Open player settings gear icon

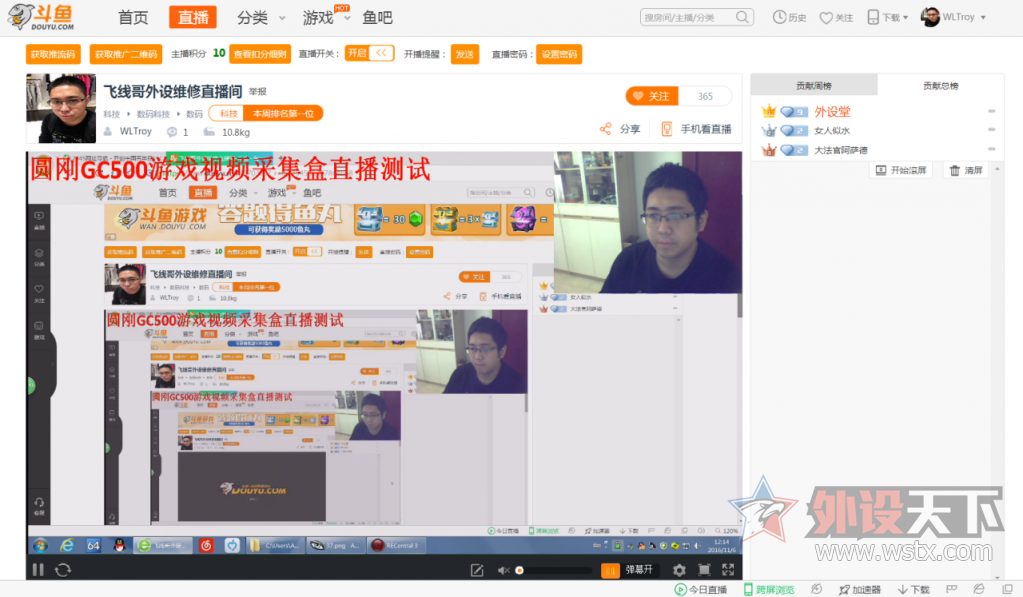679,570
